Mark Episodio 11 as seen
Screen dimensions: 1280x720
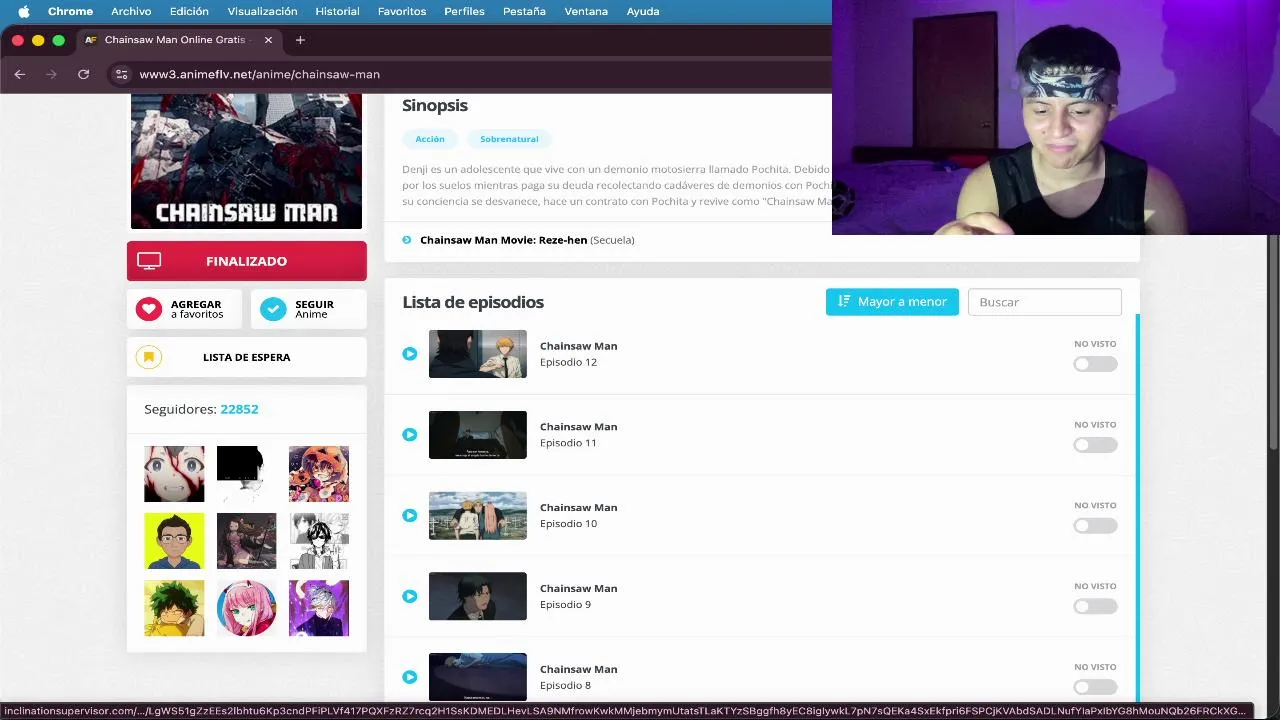coord(1095,445)
